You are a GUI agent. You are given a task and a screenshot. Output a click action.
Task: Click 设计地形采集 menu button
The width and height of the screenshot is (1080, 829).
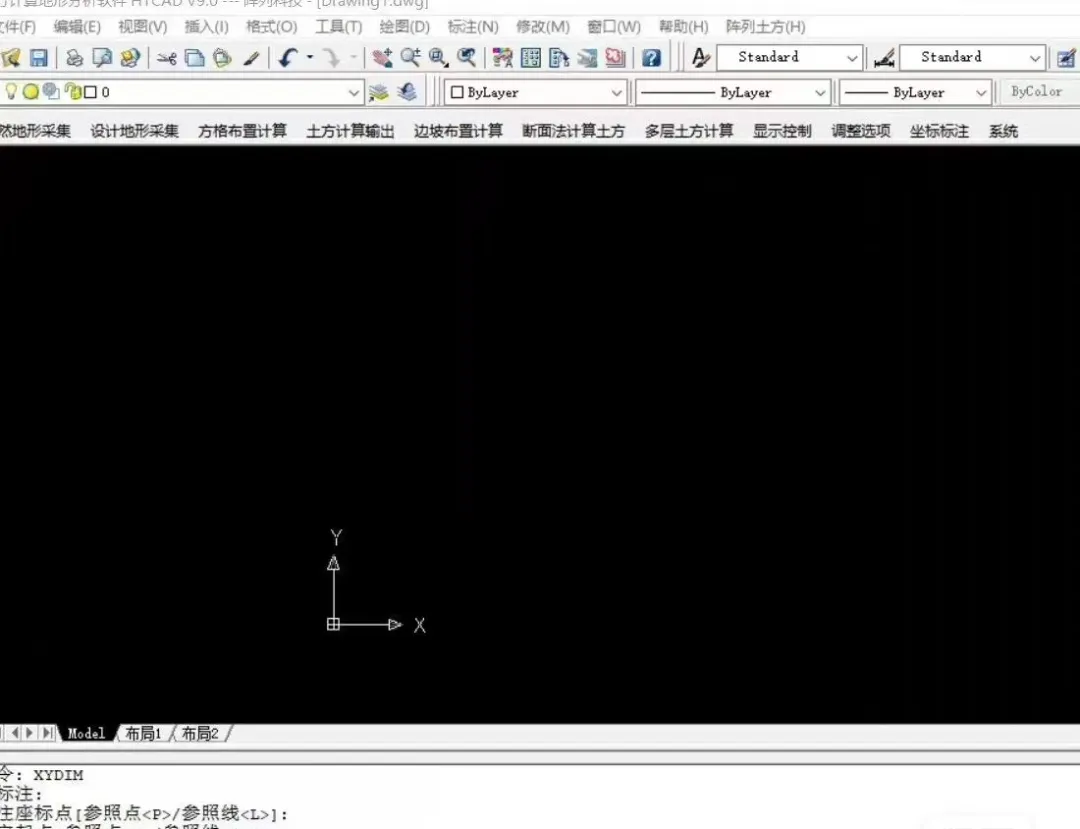pyautogui.click(x=134, y=131)
